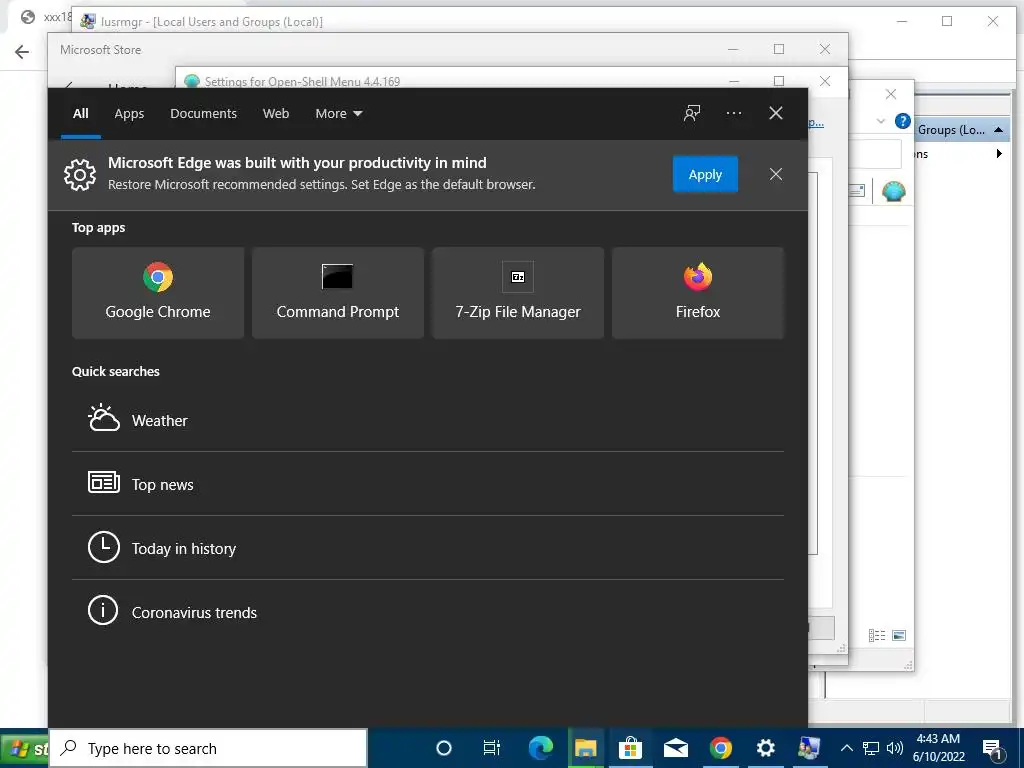Click the search feedback person icon

692,113
